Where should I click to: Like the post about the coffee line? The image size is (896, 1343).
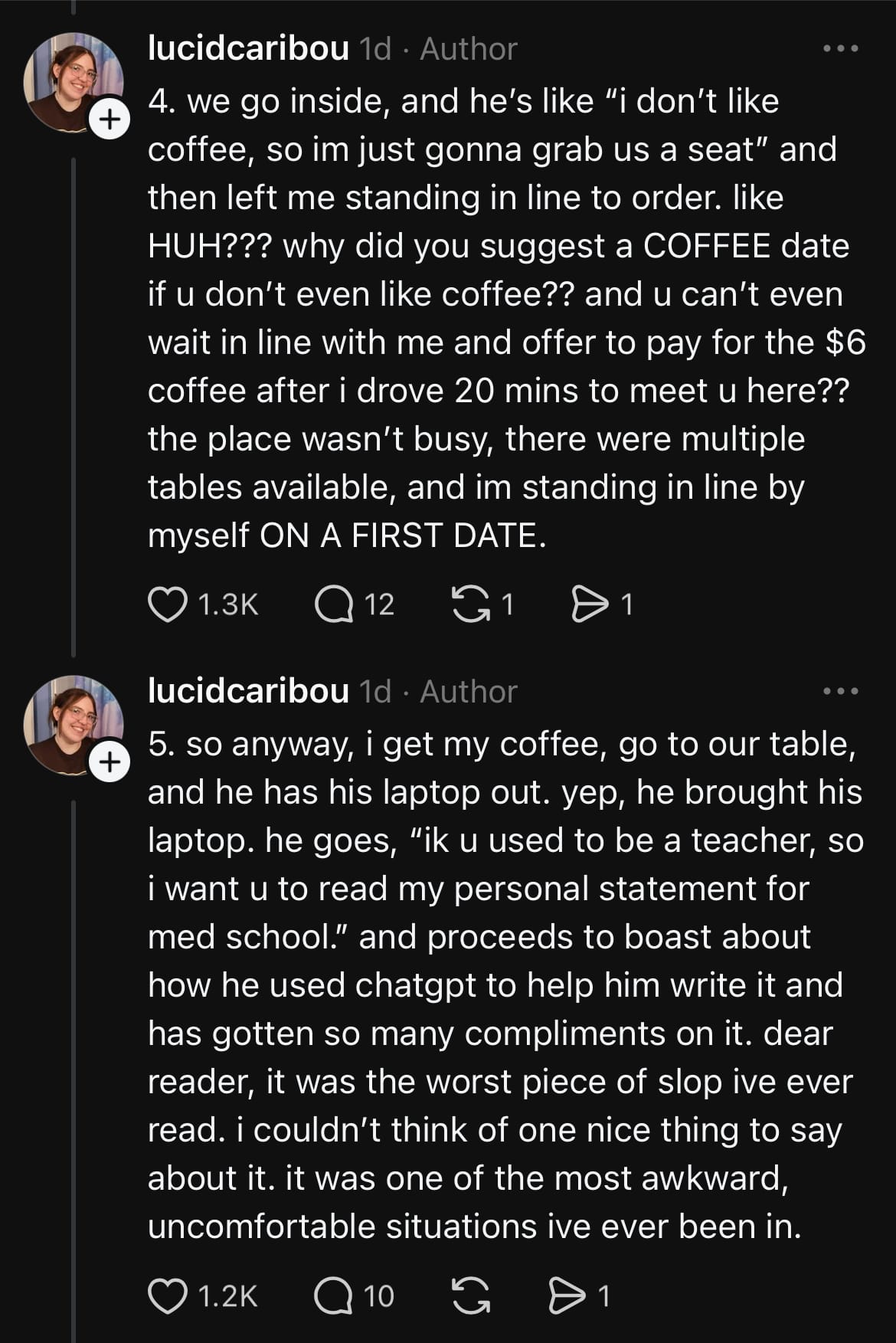tap(168, 604)
